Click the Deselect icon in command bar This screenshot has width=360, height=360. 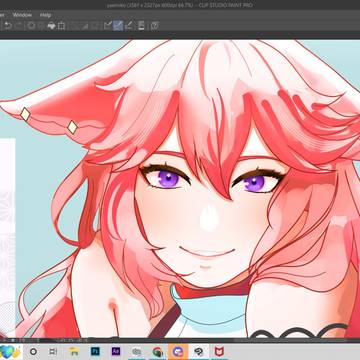click(75, 26)
